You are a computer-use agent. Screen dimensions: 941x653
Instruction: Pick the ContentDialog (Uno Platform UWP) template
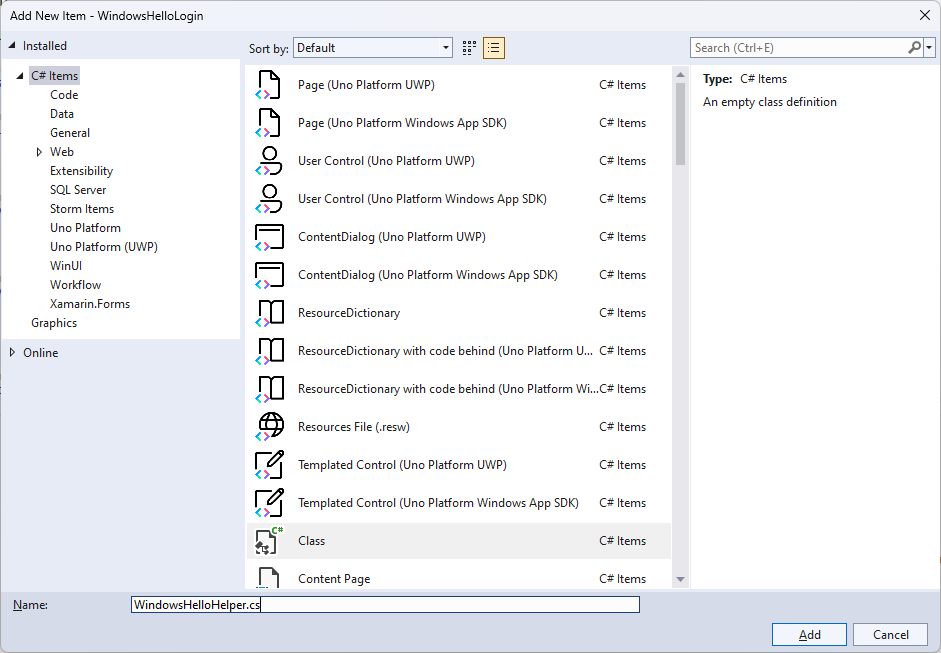(x=393, y=237)
